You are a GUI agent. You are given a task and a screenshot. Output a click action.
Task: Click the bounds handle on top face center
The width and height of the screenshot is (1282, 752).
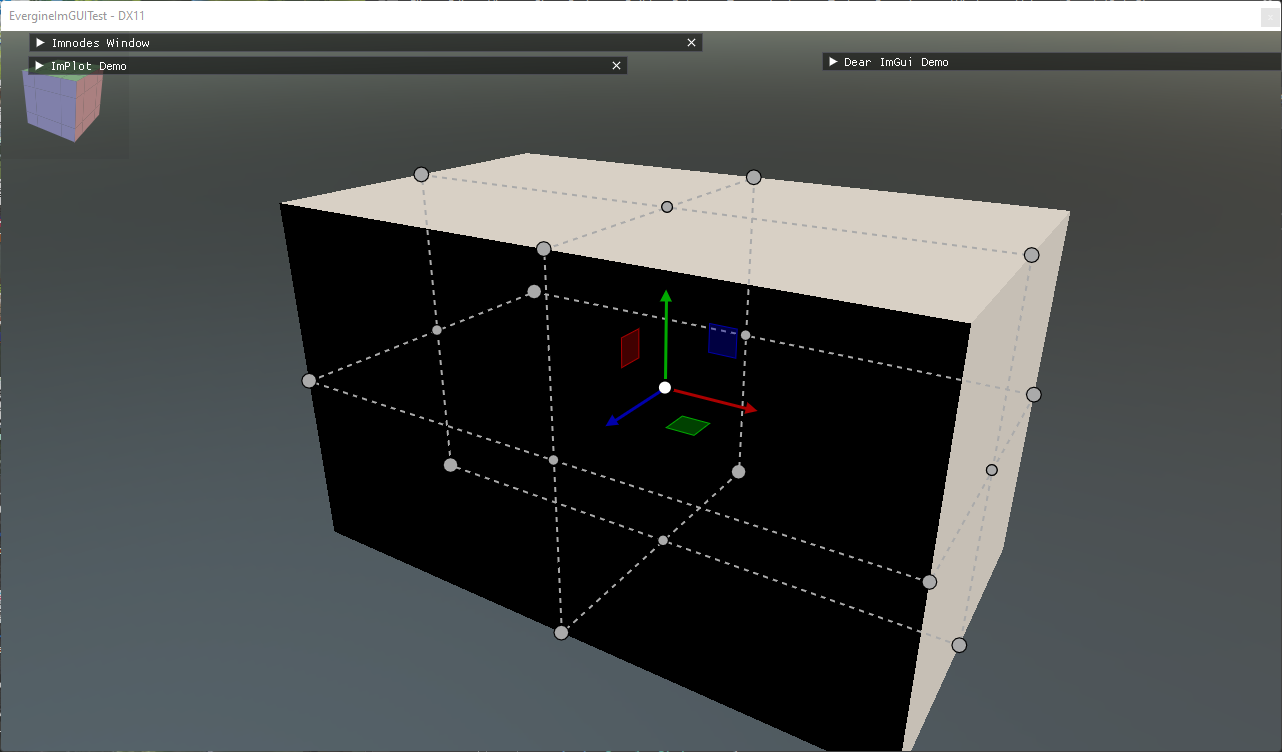[x=667, y=207]
